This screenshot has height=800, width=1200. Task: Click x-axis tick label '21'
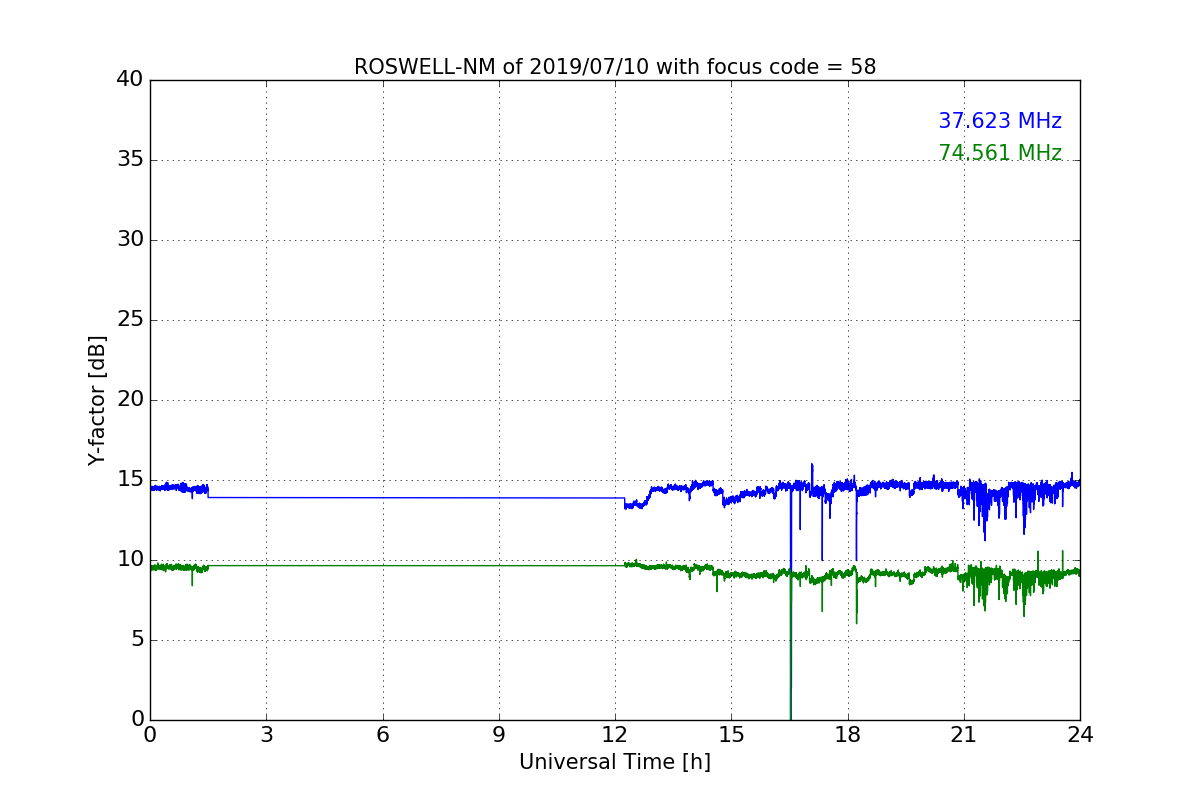click(964, 735)
